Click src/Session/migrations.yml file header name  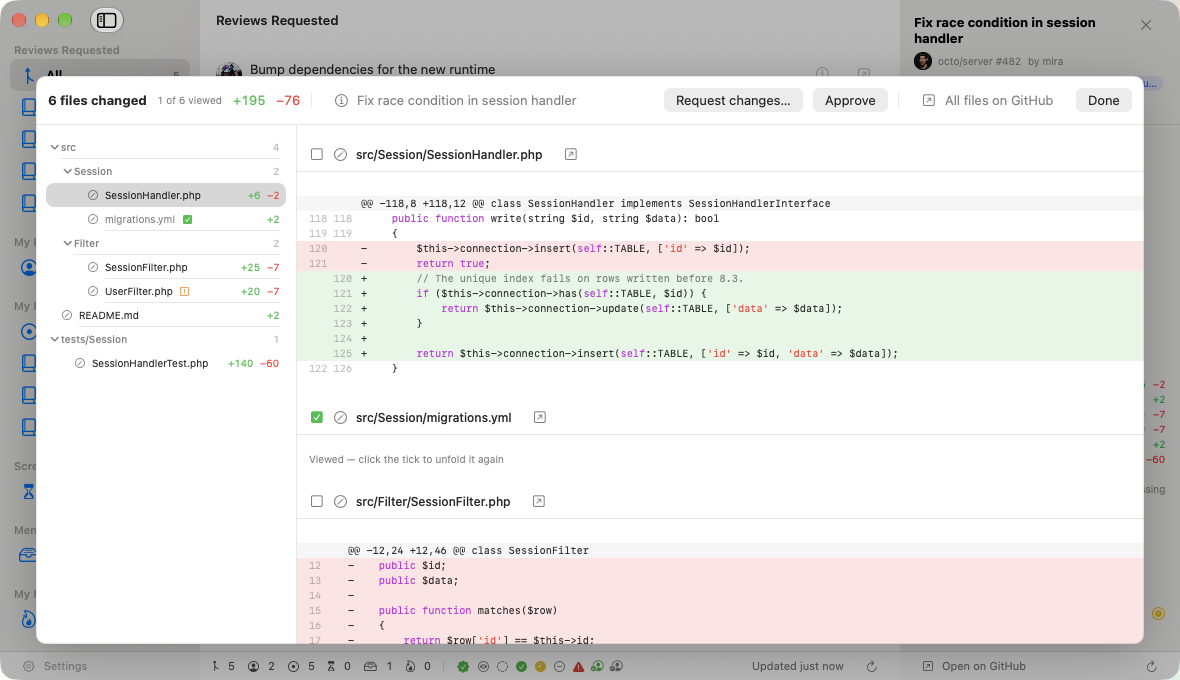pyautogui.click(x=433, y=417)
